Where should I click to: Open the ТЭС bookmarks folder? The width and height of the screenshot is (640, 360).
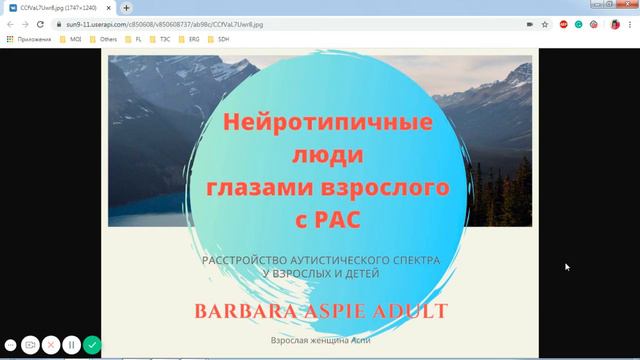(160, 39)
